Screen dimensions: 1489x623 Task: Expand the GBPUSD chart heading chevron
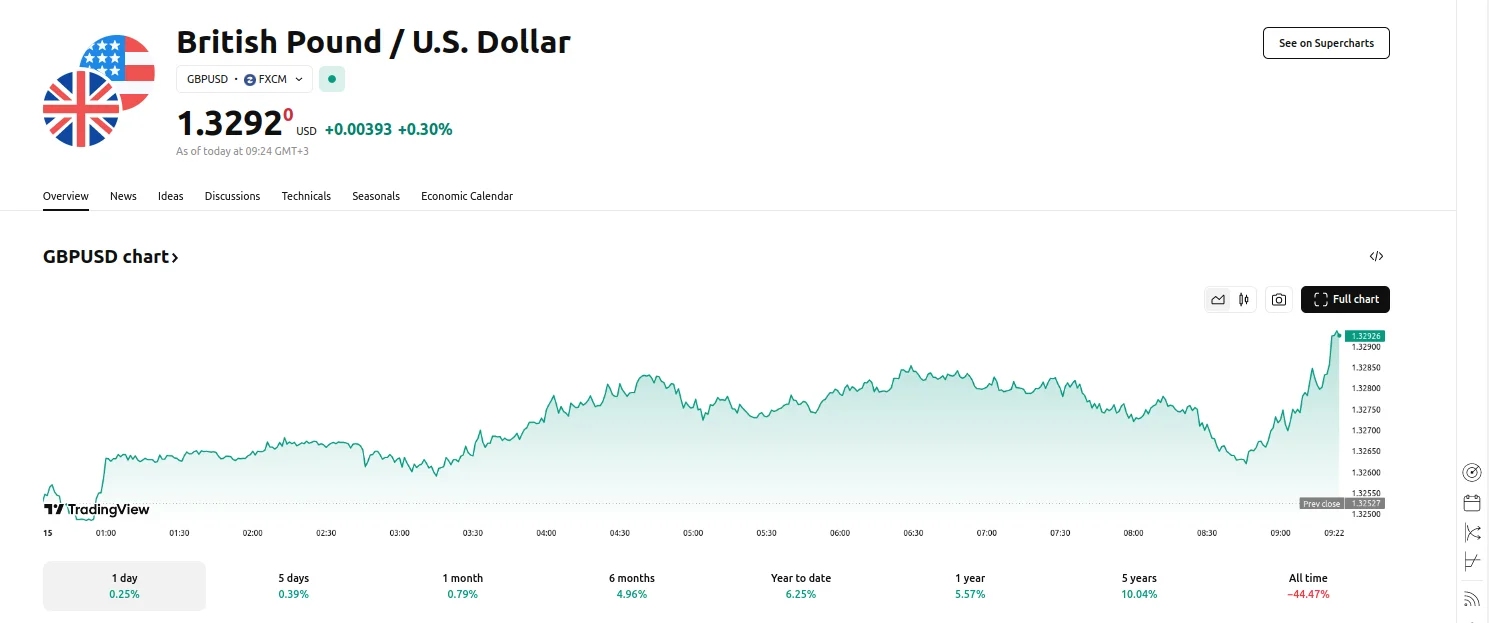(175, 258)
